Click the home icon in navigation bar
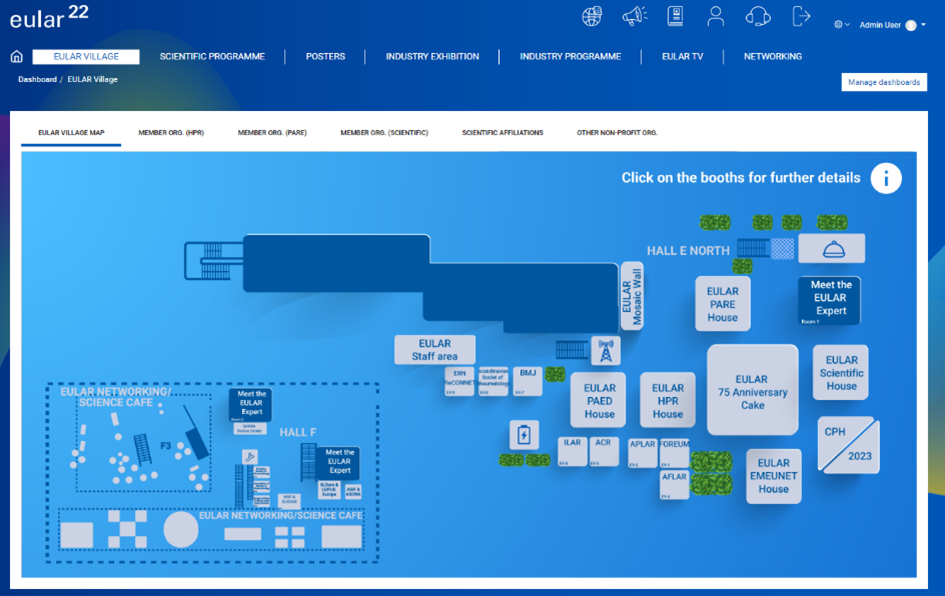The width and height of the screenshot is (945, 596). (16, 57)
